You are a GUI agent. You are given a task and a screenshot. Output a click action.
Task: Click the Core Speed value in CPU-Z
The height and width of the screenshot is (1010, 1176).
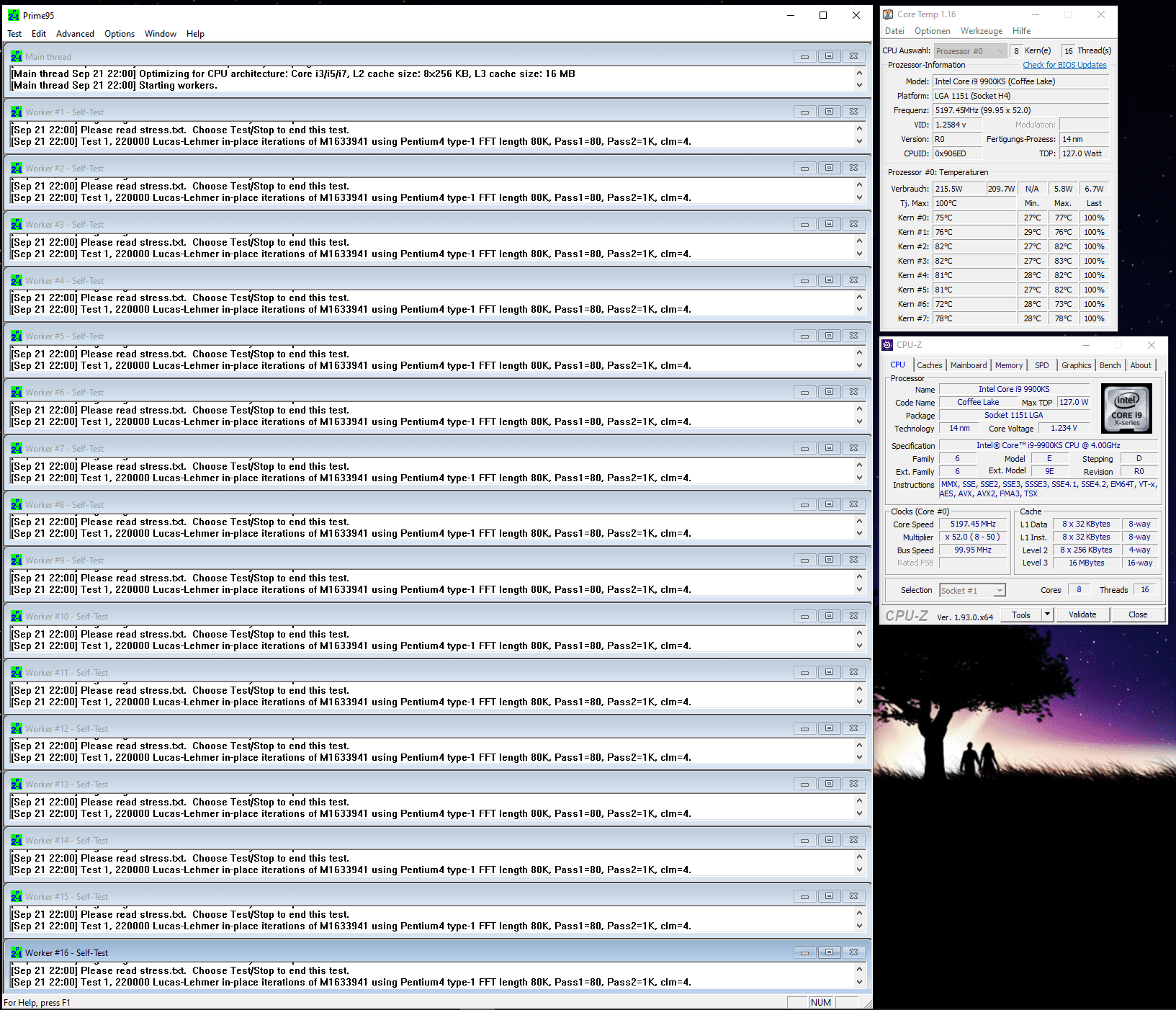coord(973,524)
